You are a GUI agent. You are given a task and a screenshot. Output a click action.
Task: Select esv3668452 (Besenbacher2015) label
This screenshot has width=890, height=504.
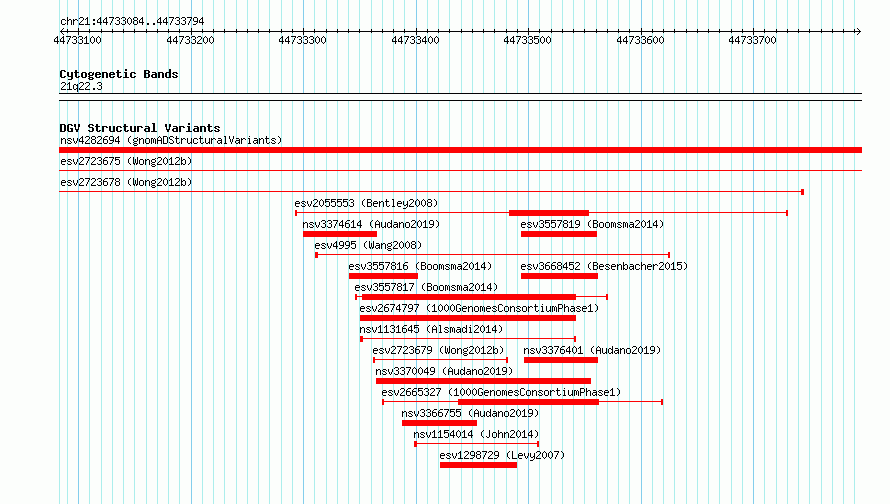click(x=604, y=266)
